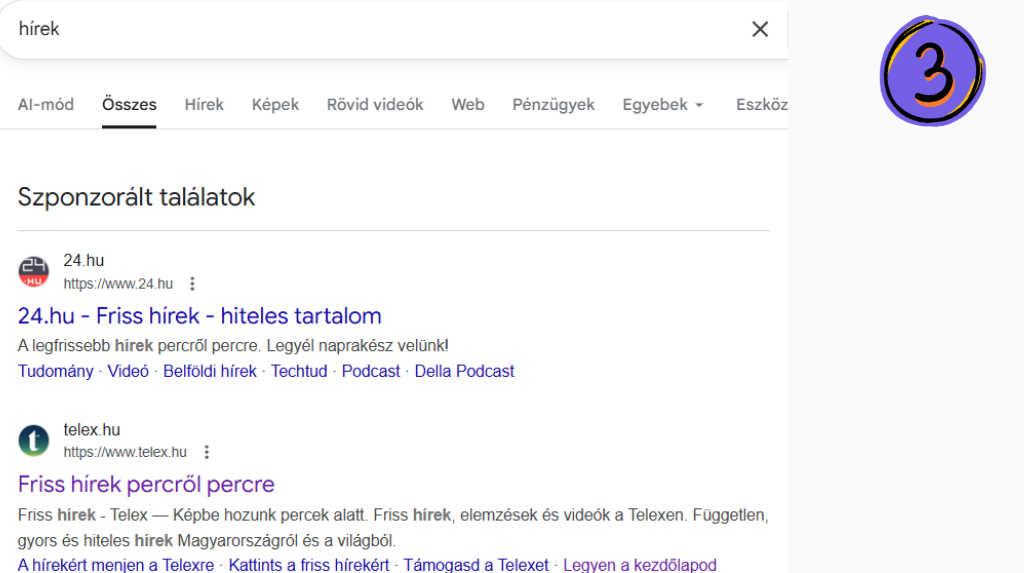The image size is (1024, 573).
Task: Open "24.hu - Friss hírek - hiteles tartalom" result
Action: [x=200, y=316]
